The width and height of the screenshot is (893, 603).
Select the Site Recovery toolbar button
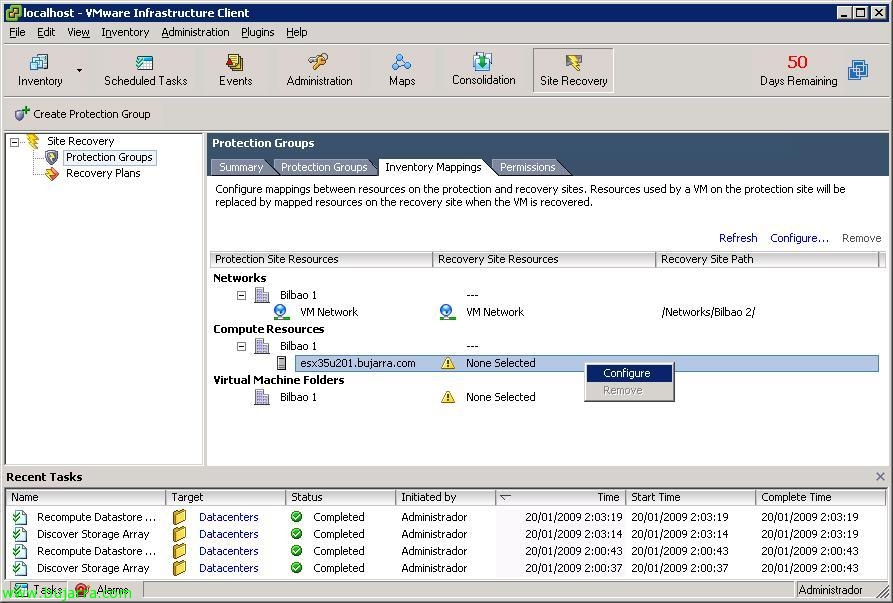point(574,70)
